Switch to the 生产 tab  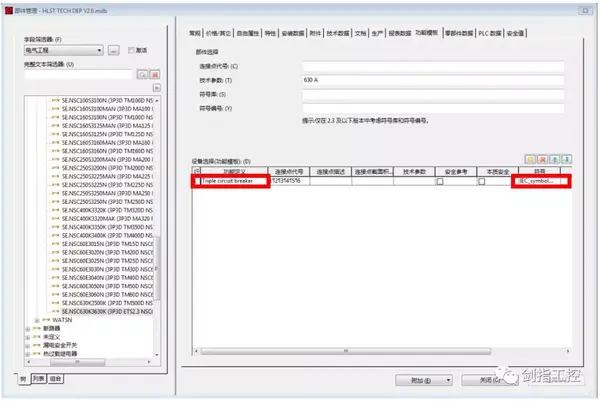377,33
